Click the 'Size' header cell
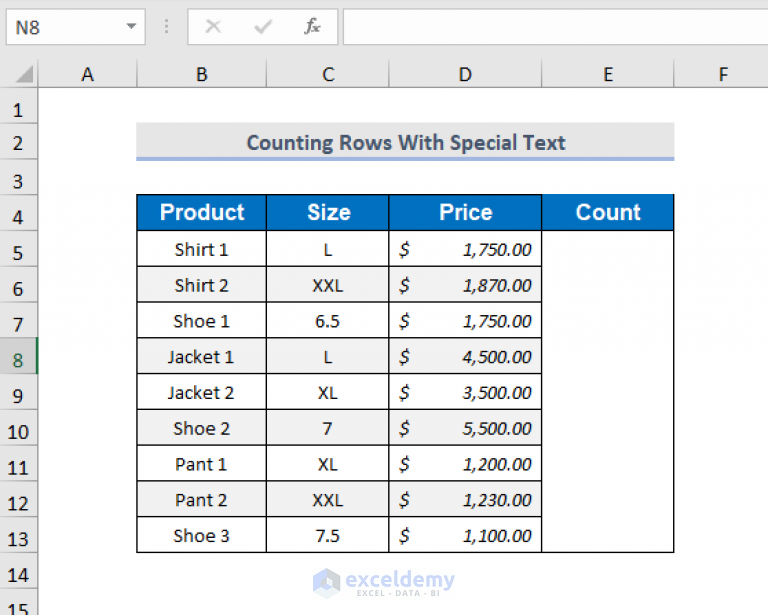This screenshot has height=615, width=768. (328, 213)
